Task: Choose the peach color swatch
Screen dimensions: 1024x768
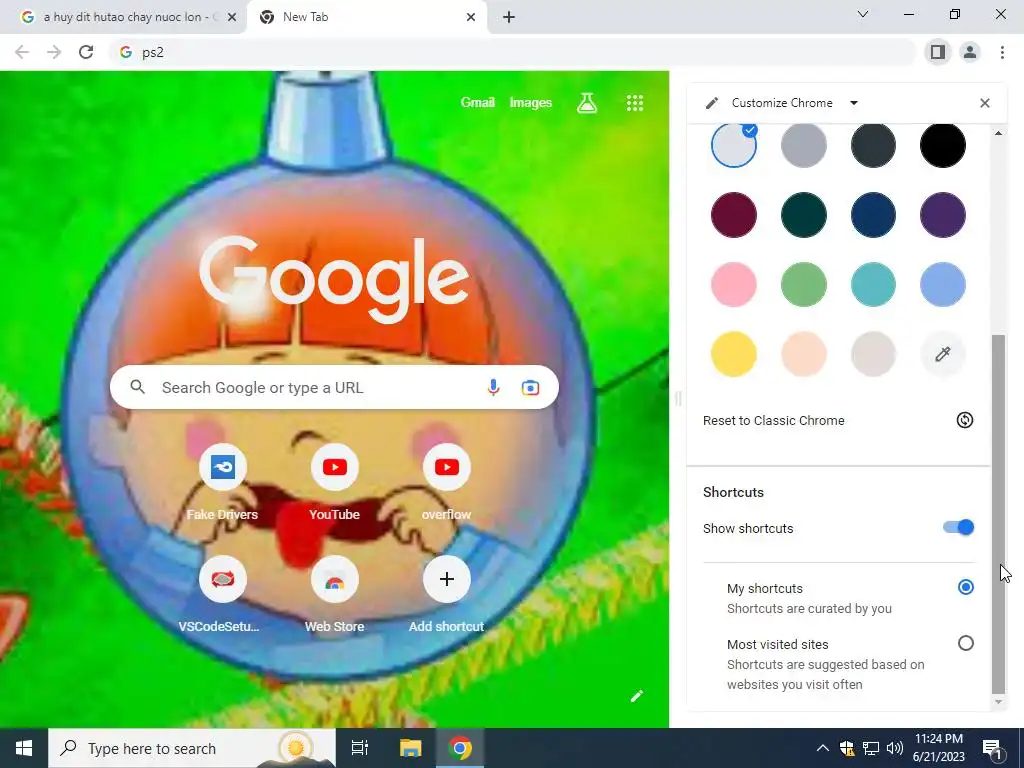Action: point(803,354)
